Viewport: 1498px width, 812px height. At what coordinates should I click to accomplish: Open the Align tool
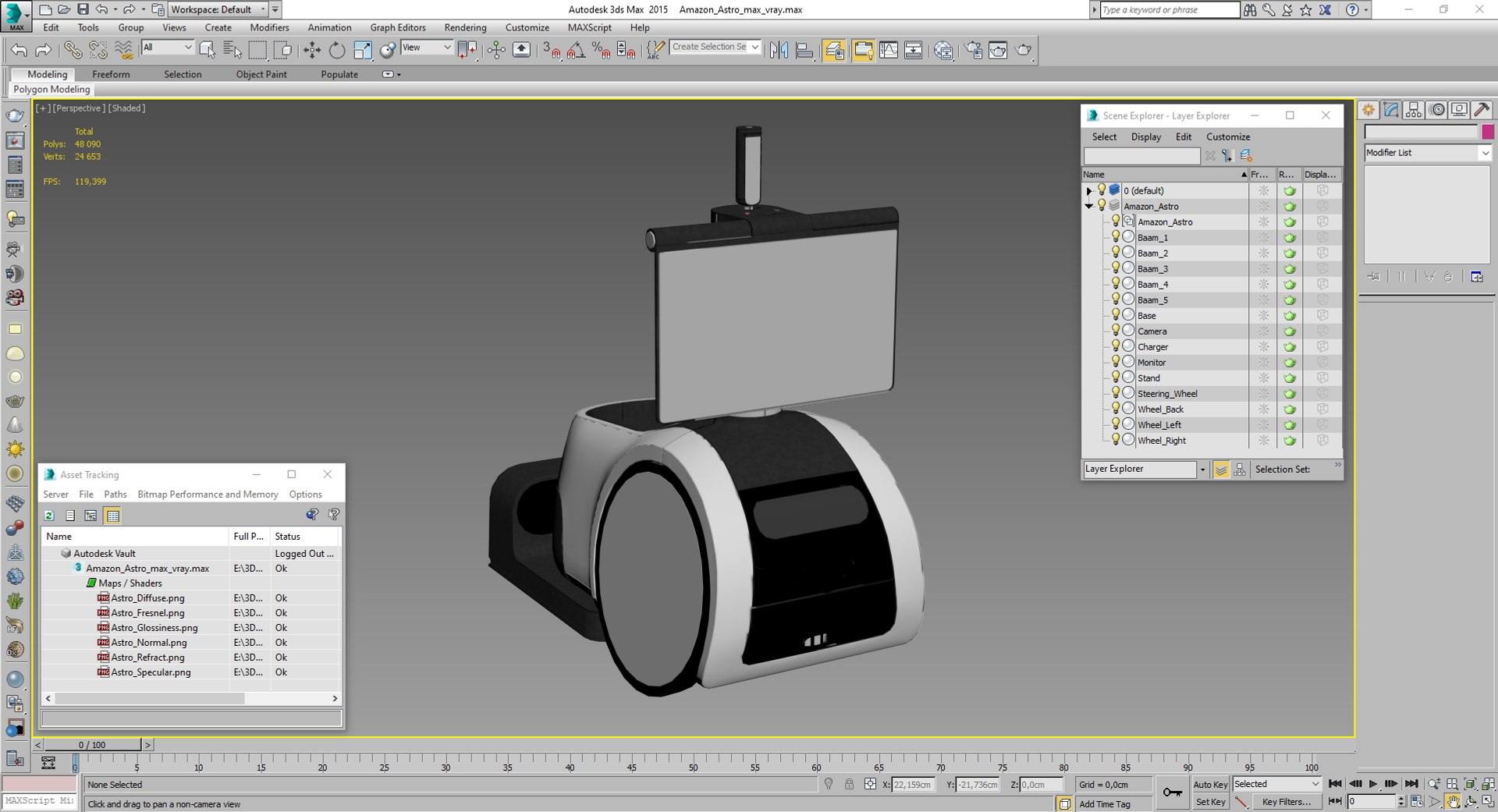(804, 51)
